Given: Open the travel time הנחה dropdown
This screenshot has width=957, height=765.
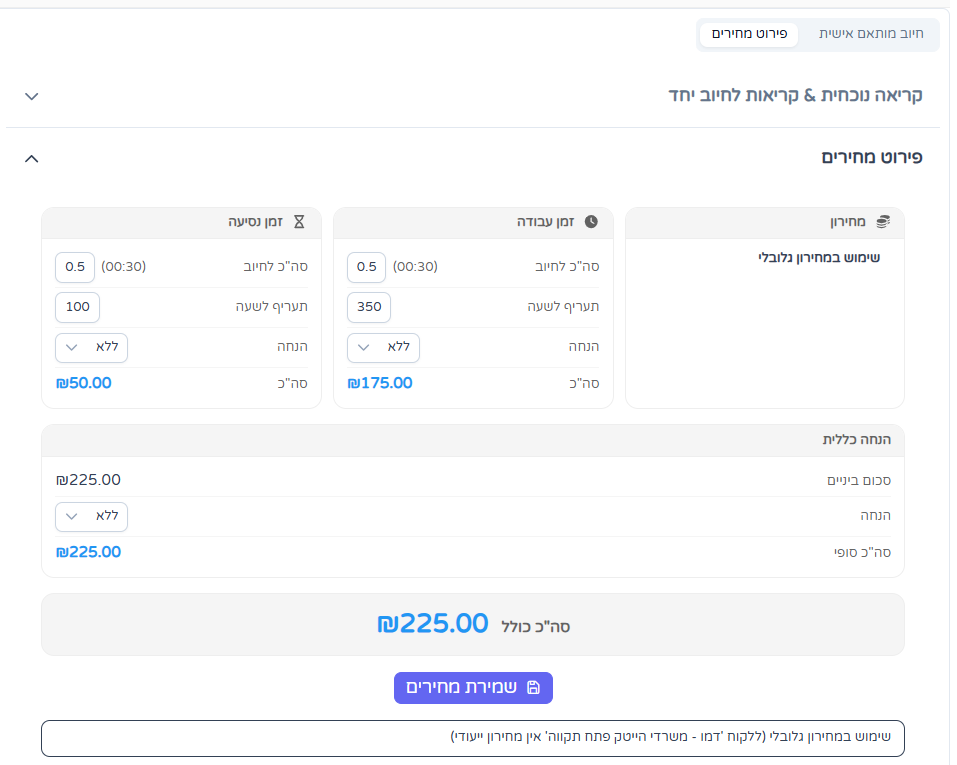Looking at the screenshot, I should pos(92,347).
